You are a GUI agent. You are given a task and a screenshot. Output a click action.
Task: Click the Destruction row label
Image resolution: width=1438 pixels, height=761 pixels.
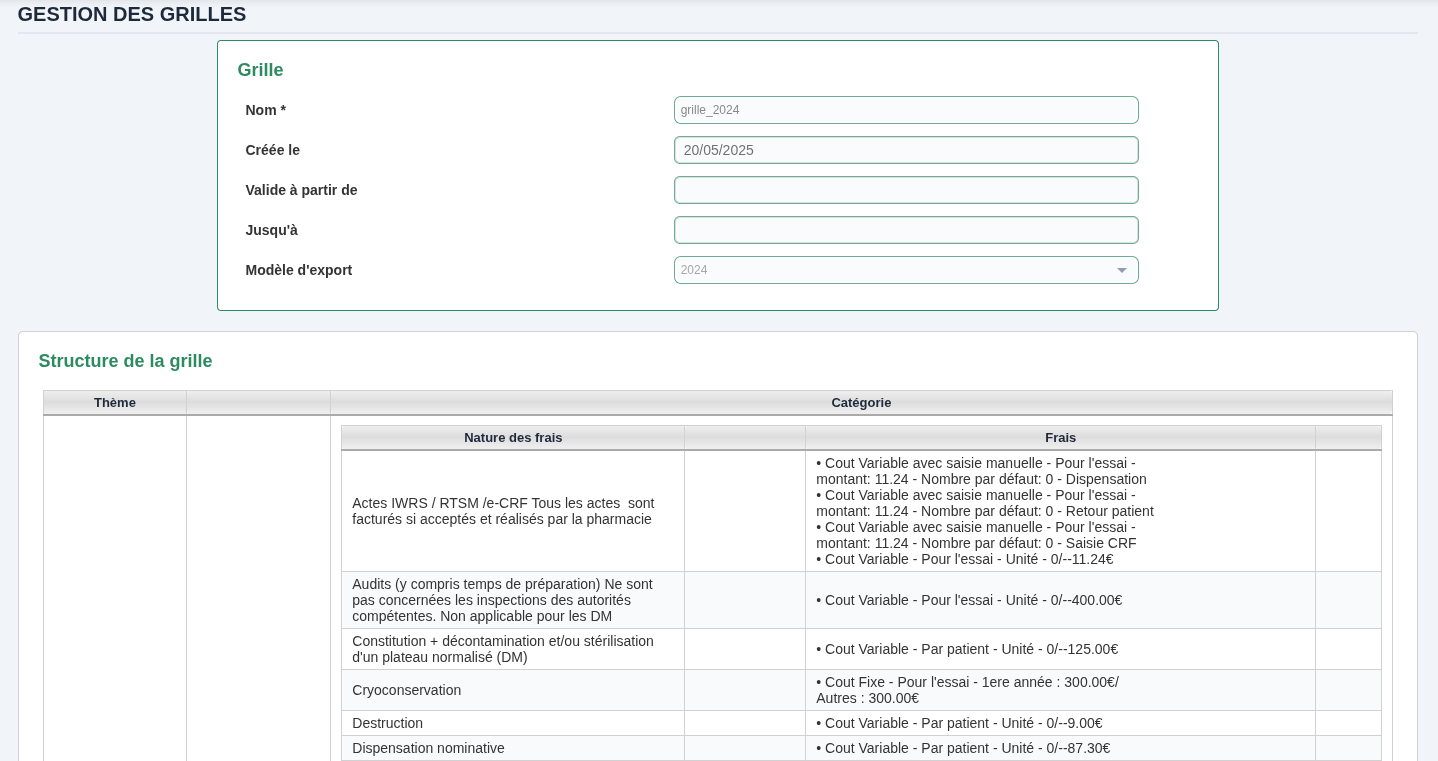pyautogui.click(x=387, y=723)
